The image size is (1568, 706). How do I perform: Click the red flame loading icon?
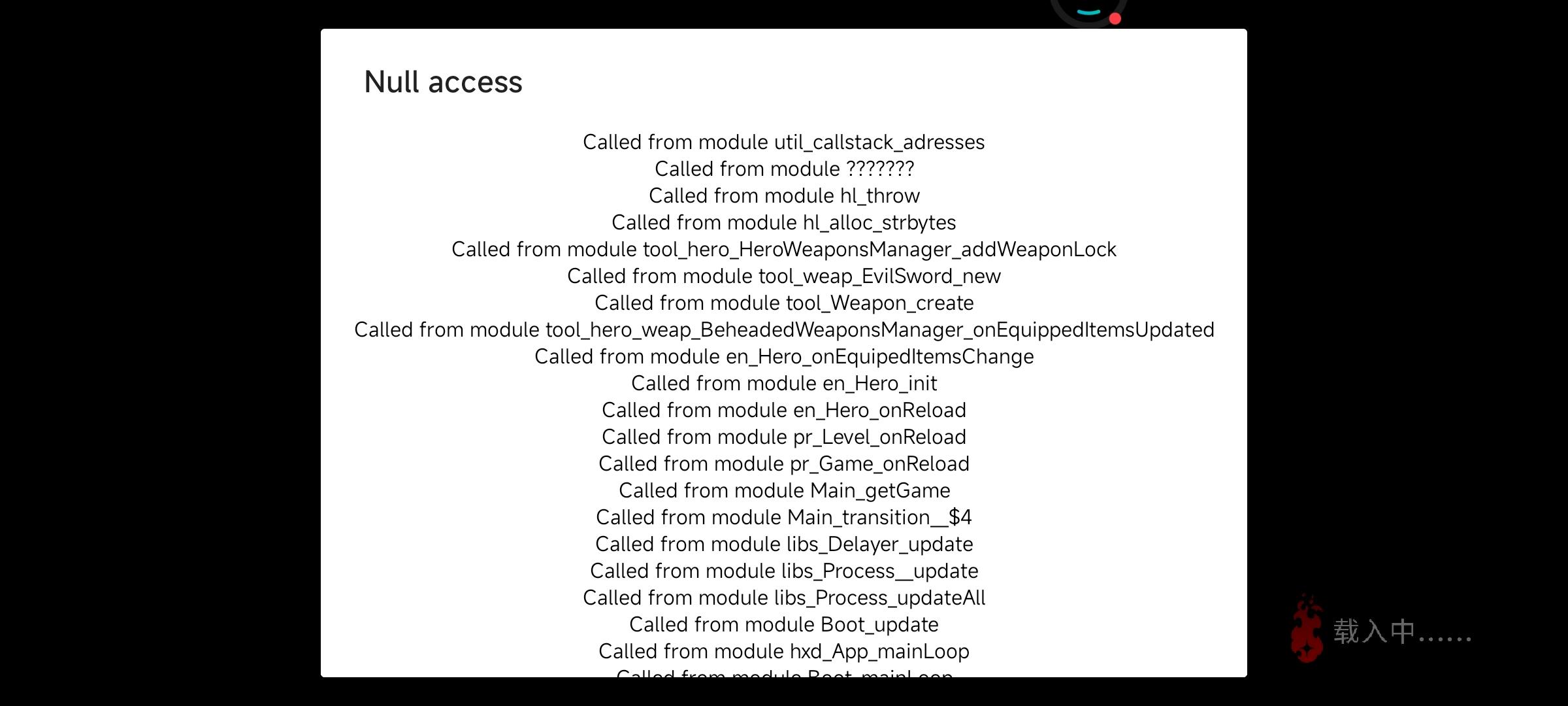point(1307,628)
